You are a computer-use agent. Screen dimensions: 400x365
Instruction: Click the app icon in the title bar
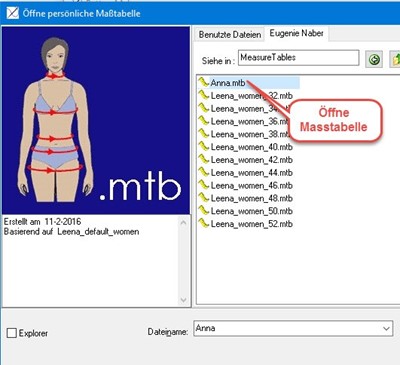point(13,13)
